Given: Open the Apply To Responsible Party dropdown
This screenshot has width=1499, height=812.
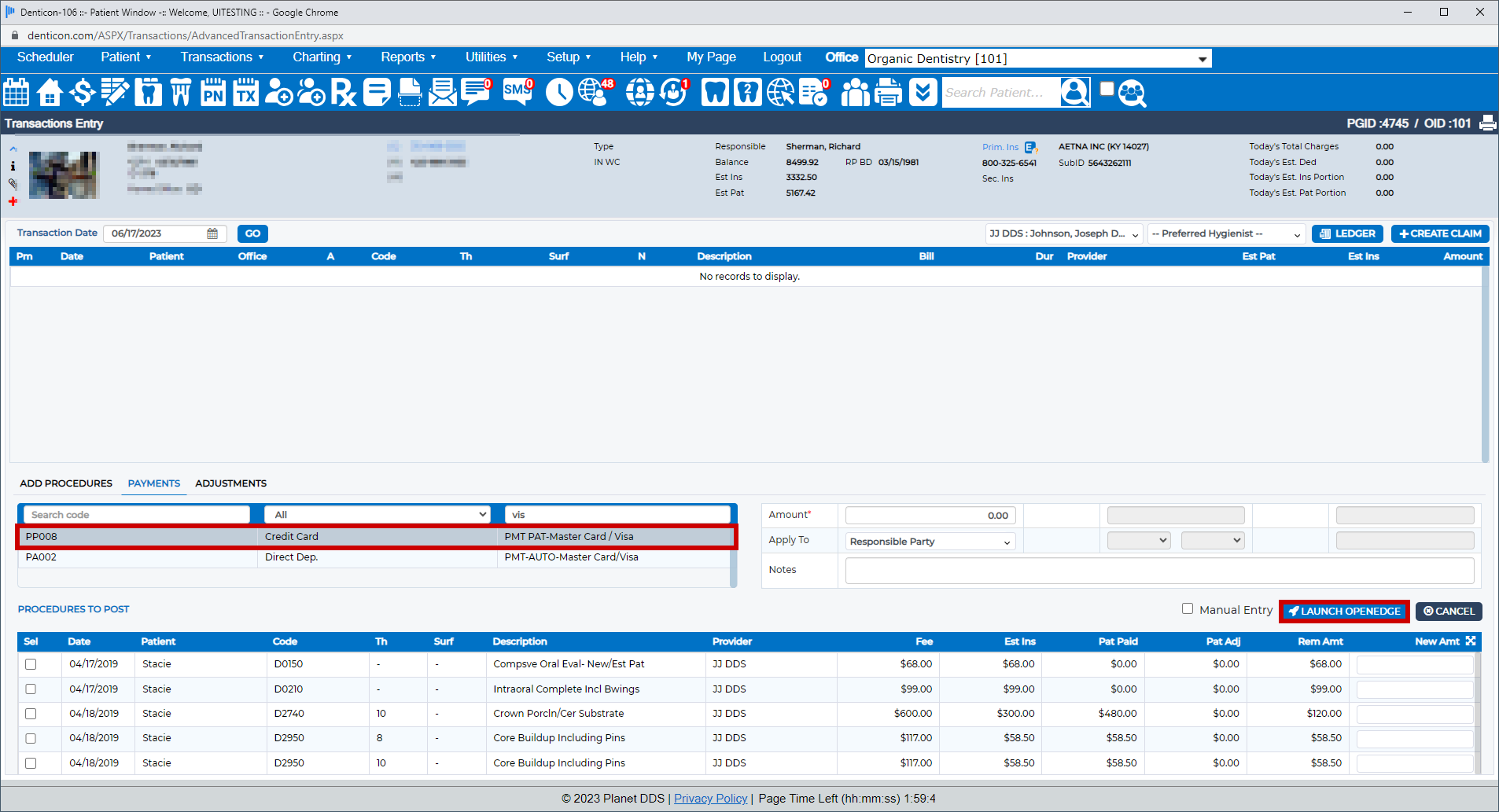Looking at the screenshot, I should point(930,542).
